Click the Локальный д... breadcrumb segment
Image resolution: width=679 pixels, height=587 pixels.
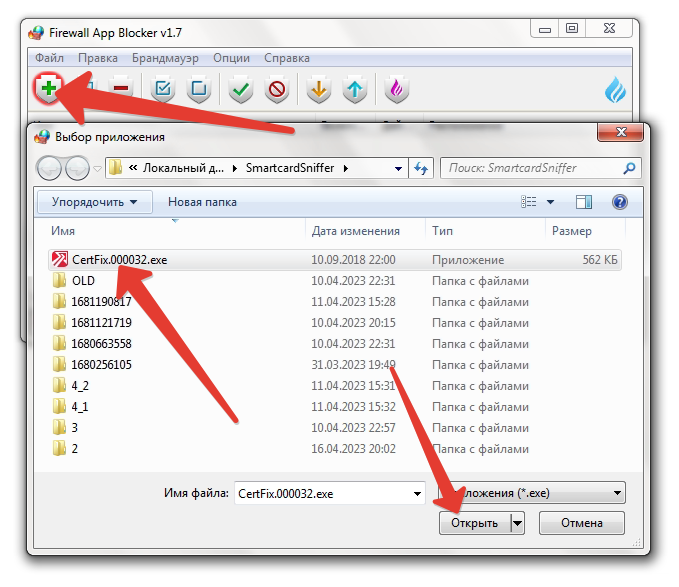point(184,168)
